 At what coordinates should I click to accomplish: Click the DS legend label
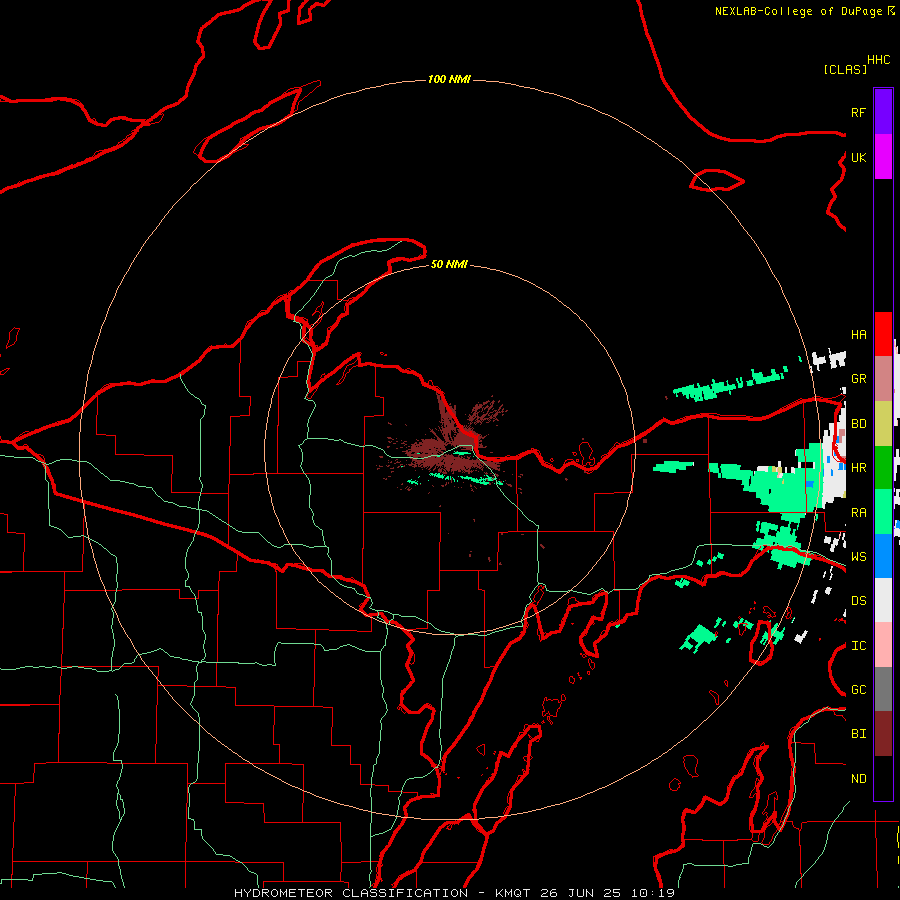coord(858,601)
